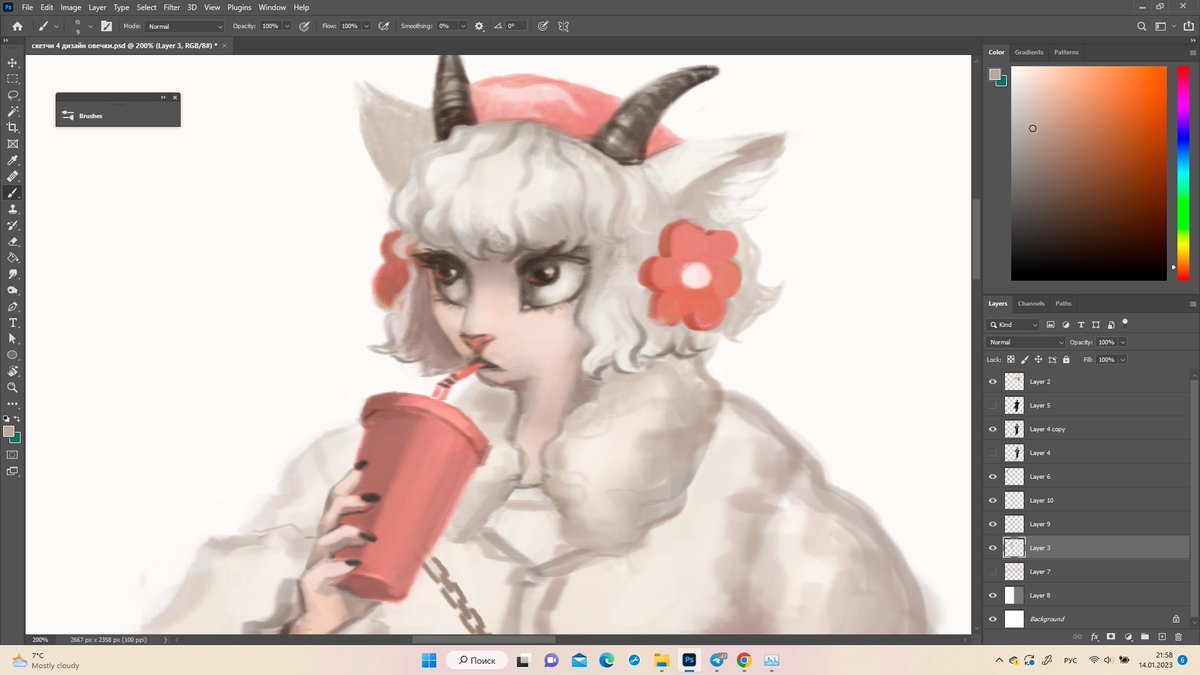Select the Eyedropper tool
1200x675 pixels.
pyautogui.click(x=13, y=160)
